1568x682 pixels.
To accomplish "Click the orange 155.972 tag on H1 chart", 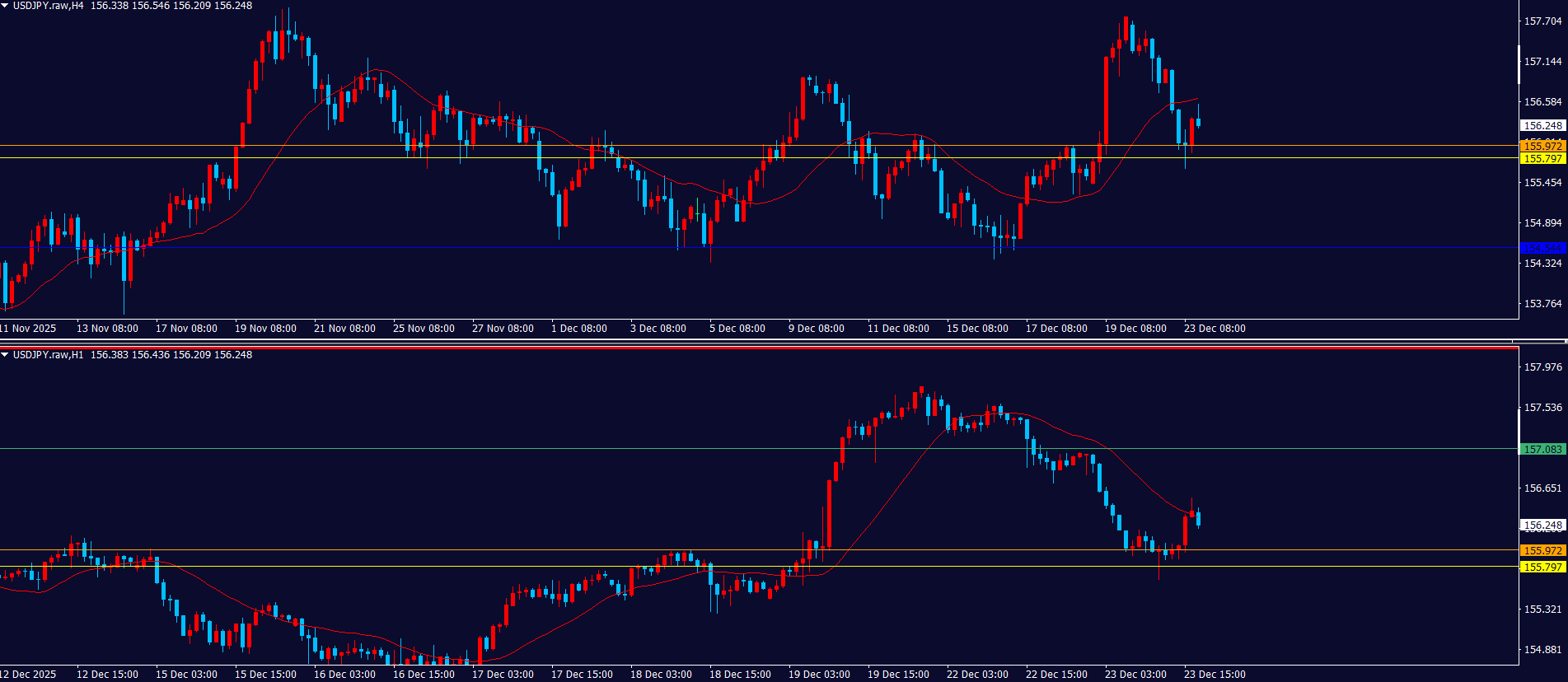I will (1542, 550).
